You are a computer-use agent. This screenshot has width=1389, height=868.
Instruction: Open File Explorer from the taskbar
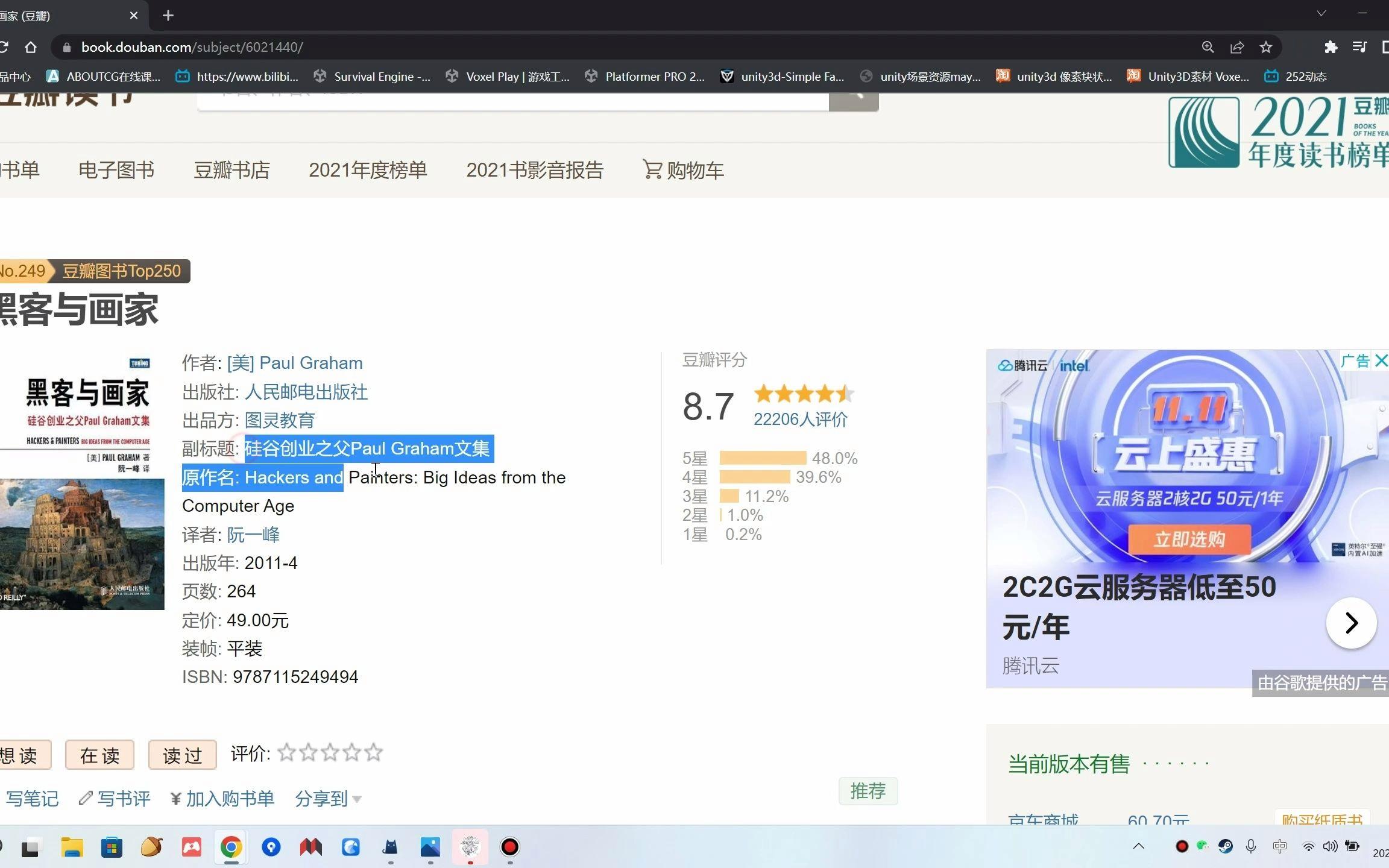[72, 847]
